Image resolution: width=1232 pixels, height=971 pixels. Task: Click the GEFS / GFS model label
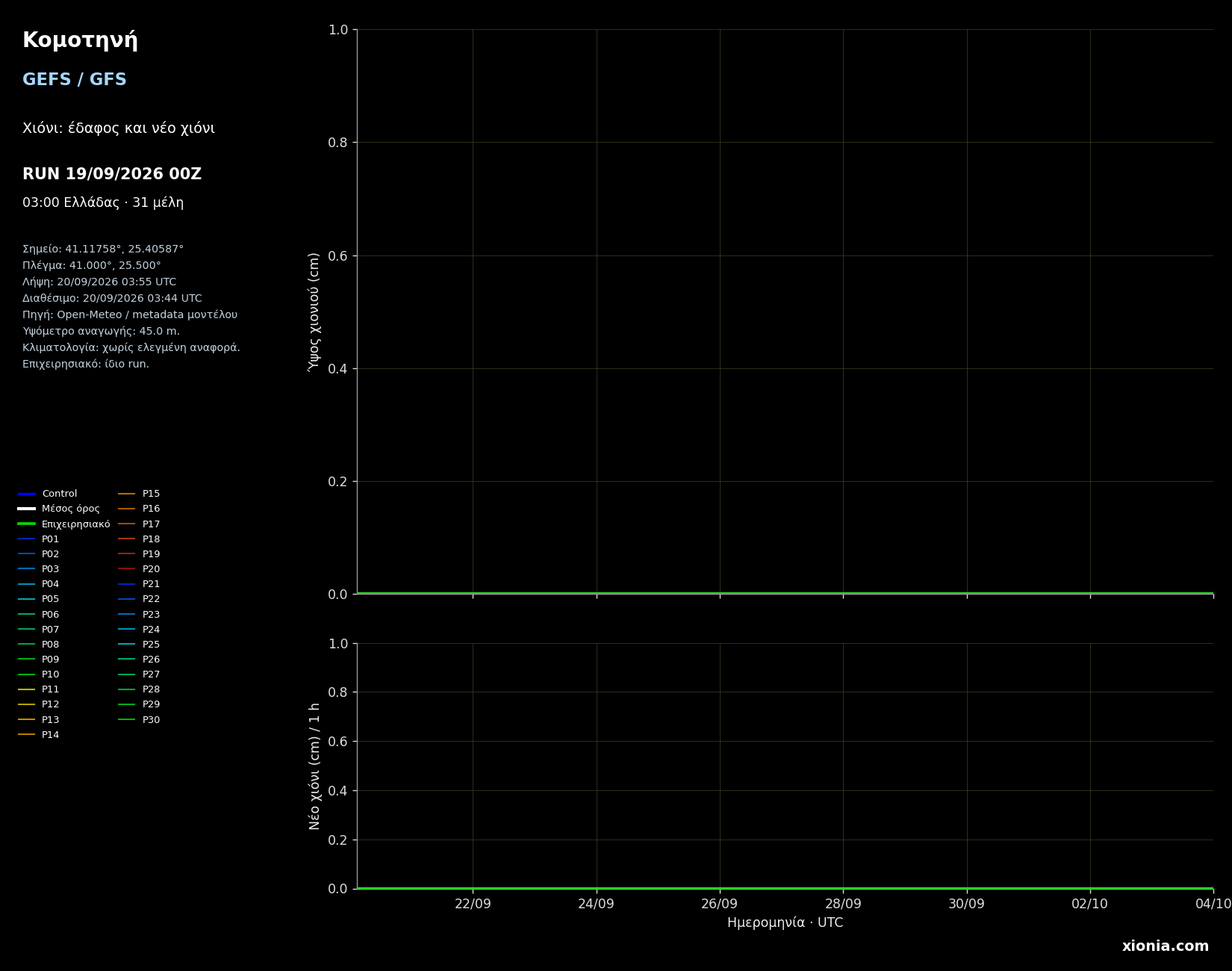[75, 80]
